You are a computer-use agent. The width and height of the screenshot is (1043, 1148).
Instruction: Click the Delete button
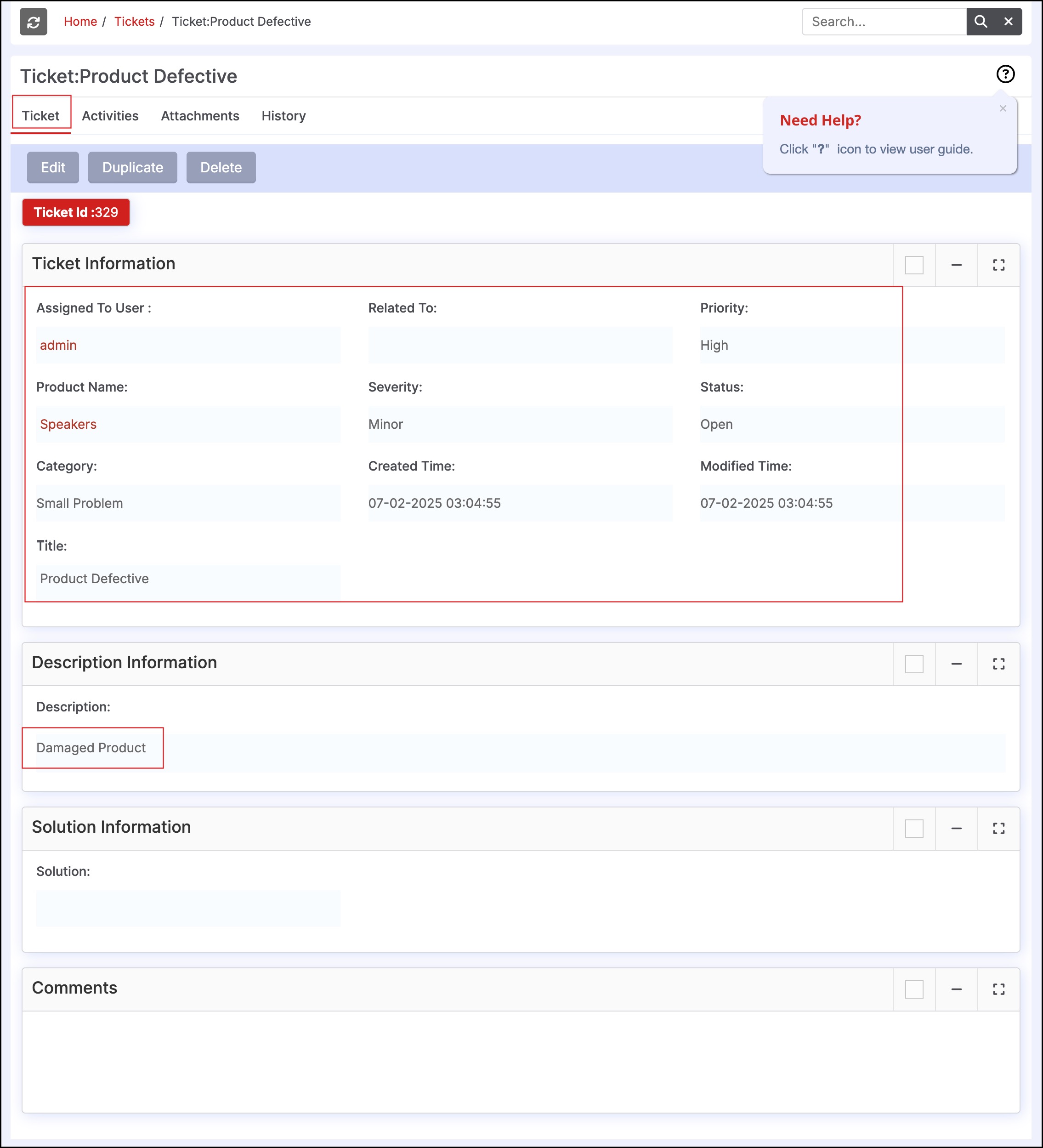click(x=221, y=167)
